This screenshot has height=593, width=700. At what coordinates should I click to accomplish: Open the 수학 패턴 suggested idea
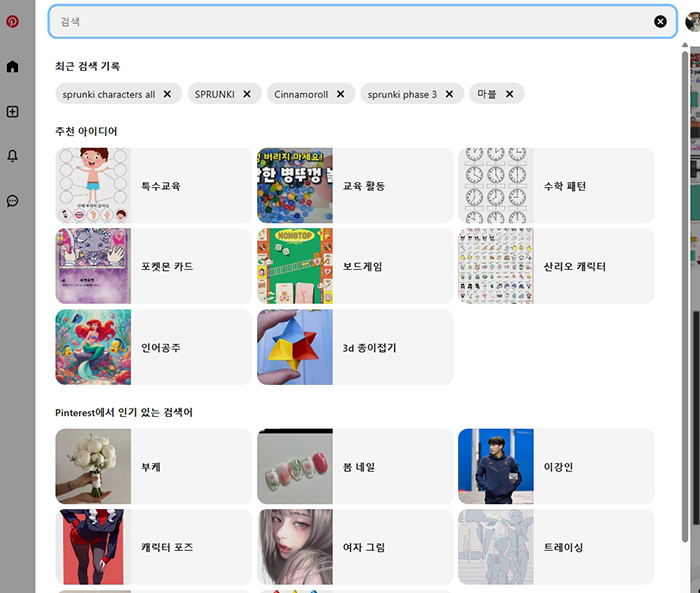[x=556, y=185]
